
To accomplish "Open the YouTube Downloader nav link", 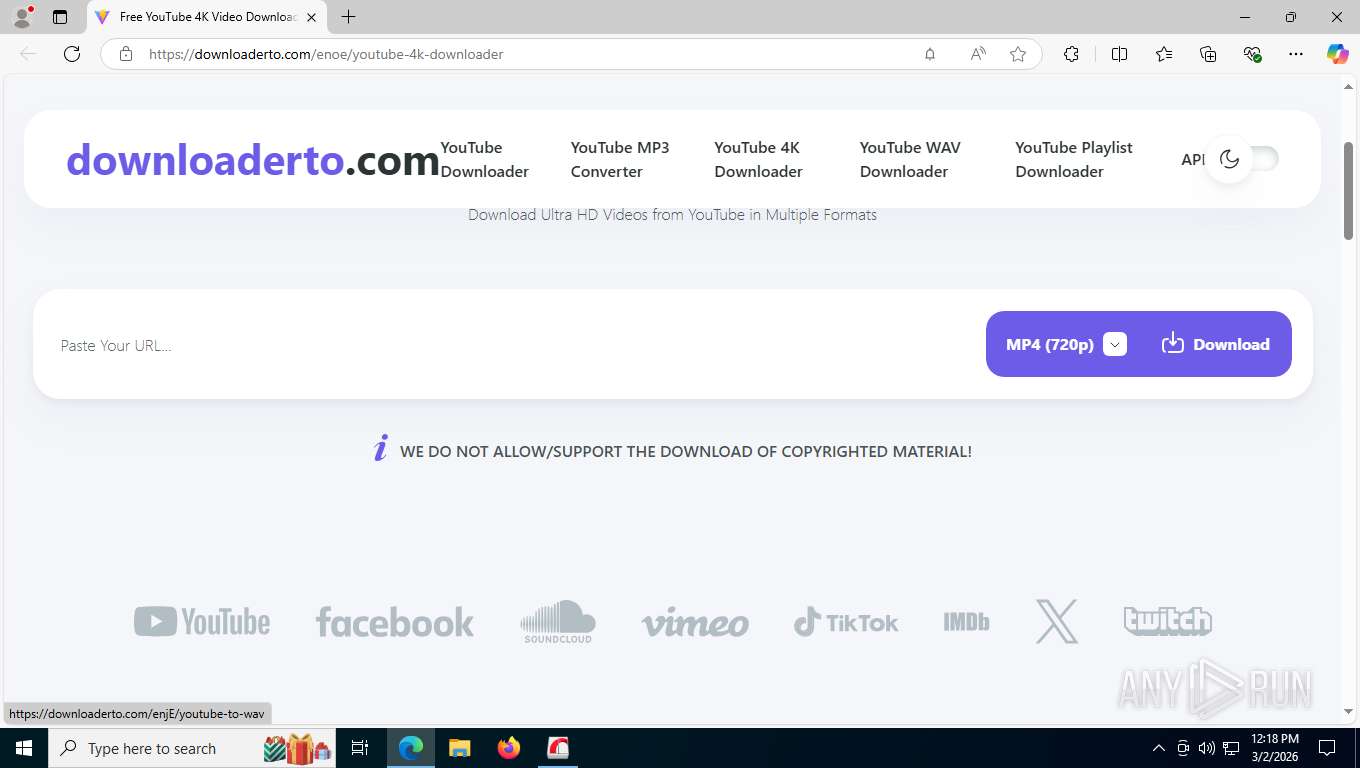I will pos(485,160).
